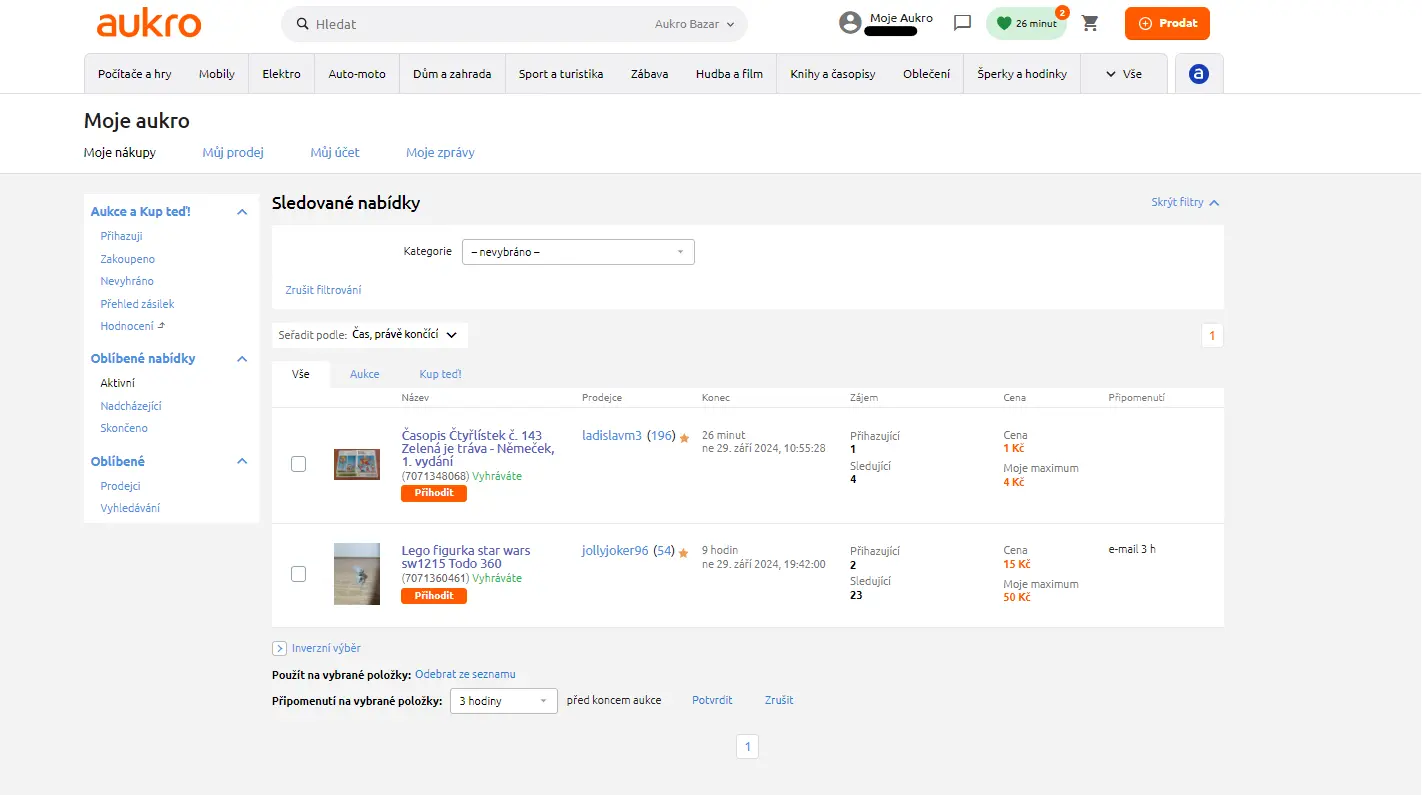The width and height of the screenshot is (1422, 795).
Task: Open the Můj prodej tab
Action: (x=233, y=153)
